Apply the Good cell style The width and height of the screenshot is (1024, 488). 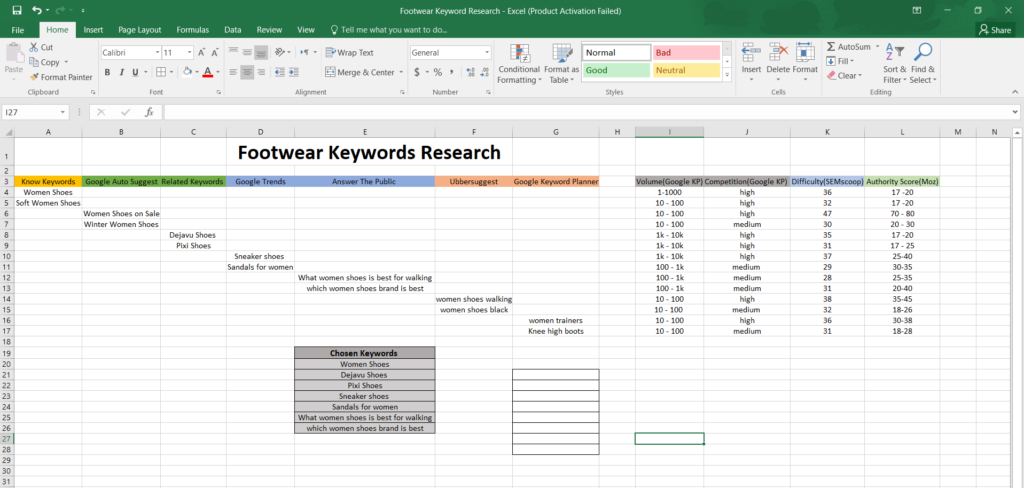616,70
